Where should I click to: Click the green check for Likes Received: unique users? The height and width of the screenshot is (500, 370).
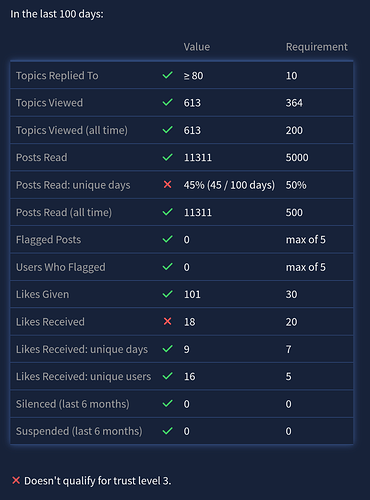167,376
